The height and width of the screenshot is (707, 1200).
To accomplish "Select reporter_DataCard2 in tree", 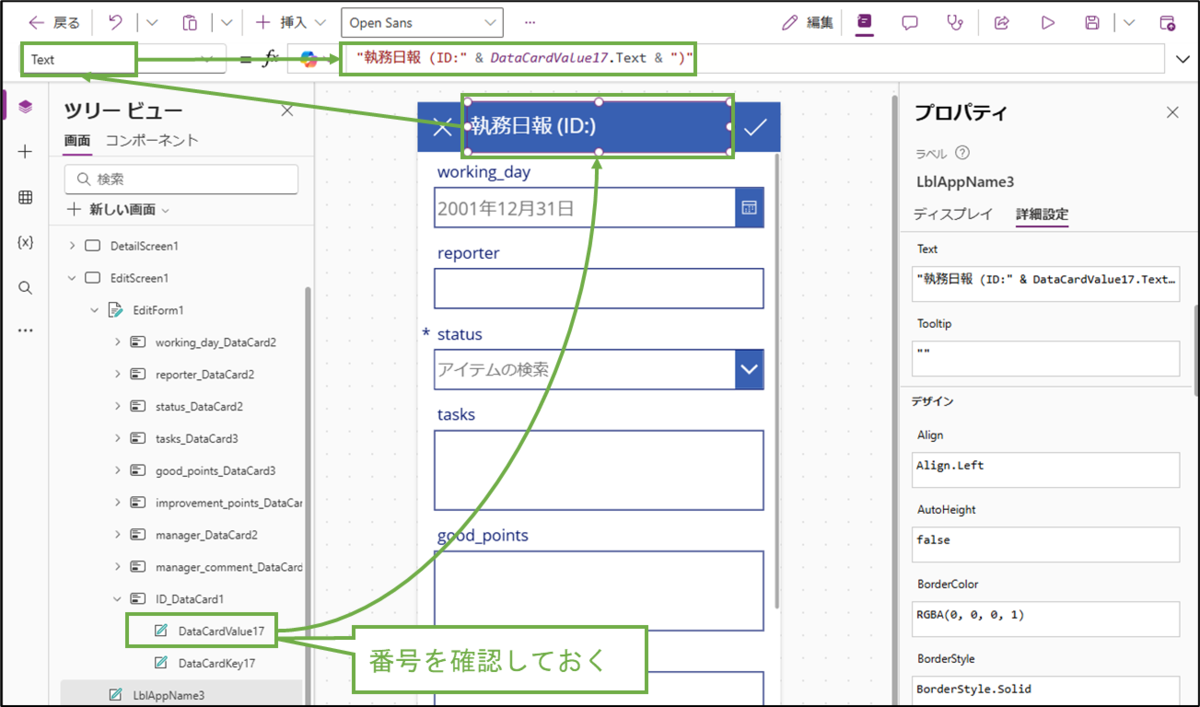I will click(205, 374).
